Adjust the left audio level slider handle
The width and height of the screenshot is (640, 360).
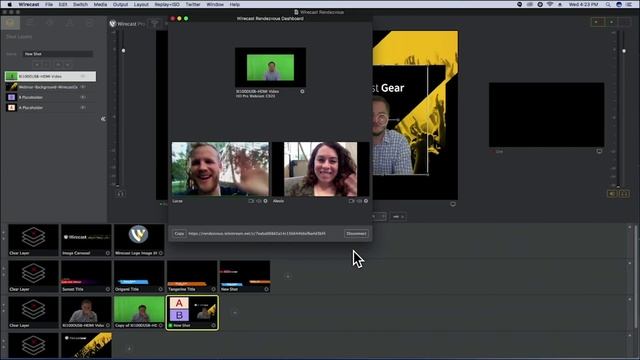click(x=123, y=51)
